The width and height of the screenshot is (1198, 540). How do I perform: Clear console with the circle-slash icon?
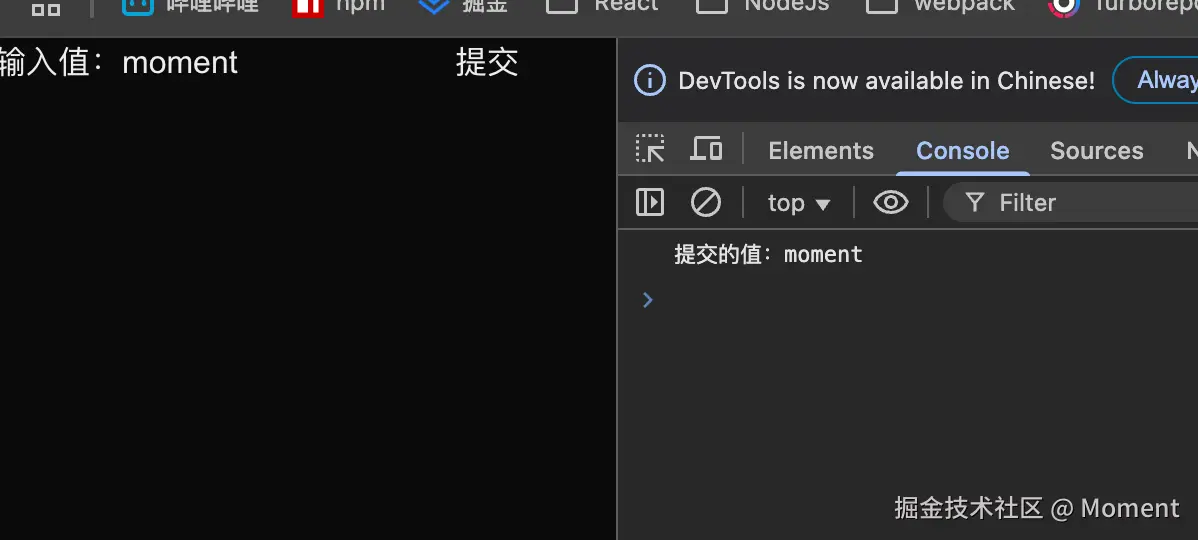(x=705, y=202)
